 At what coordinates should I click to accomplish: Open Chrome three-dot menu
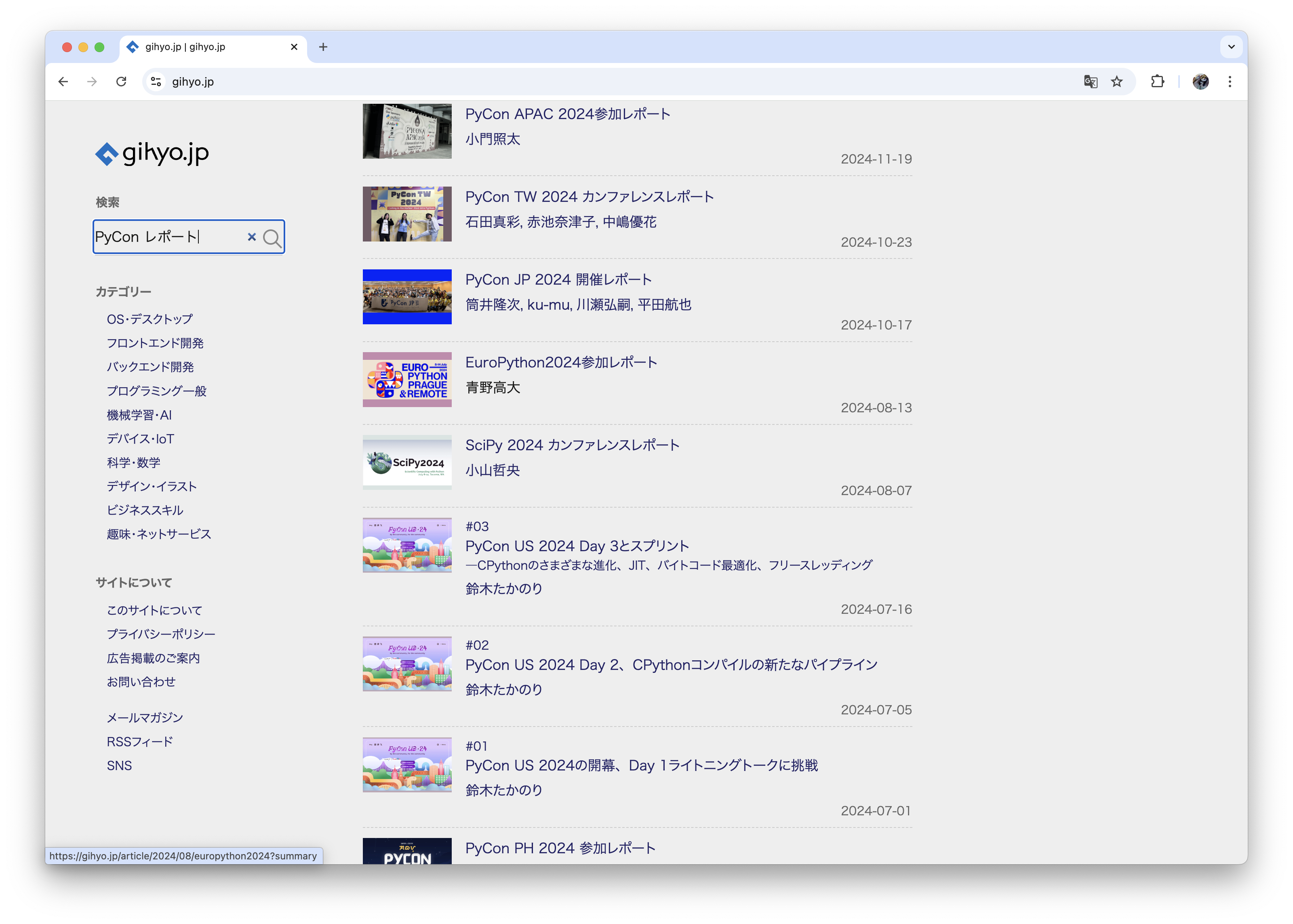tap(1229, 82)
